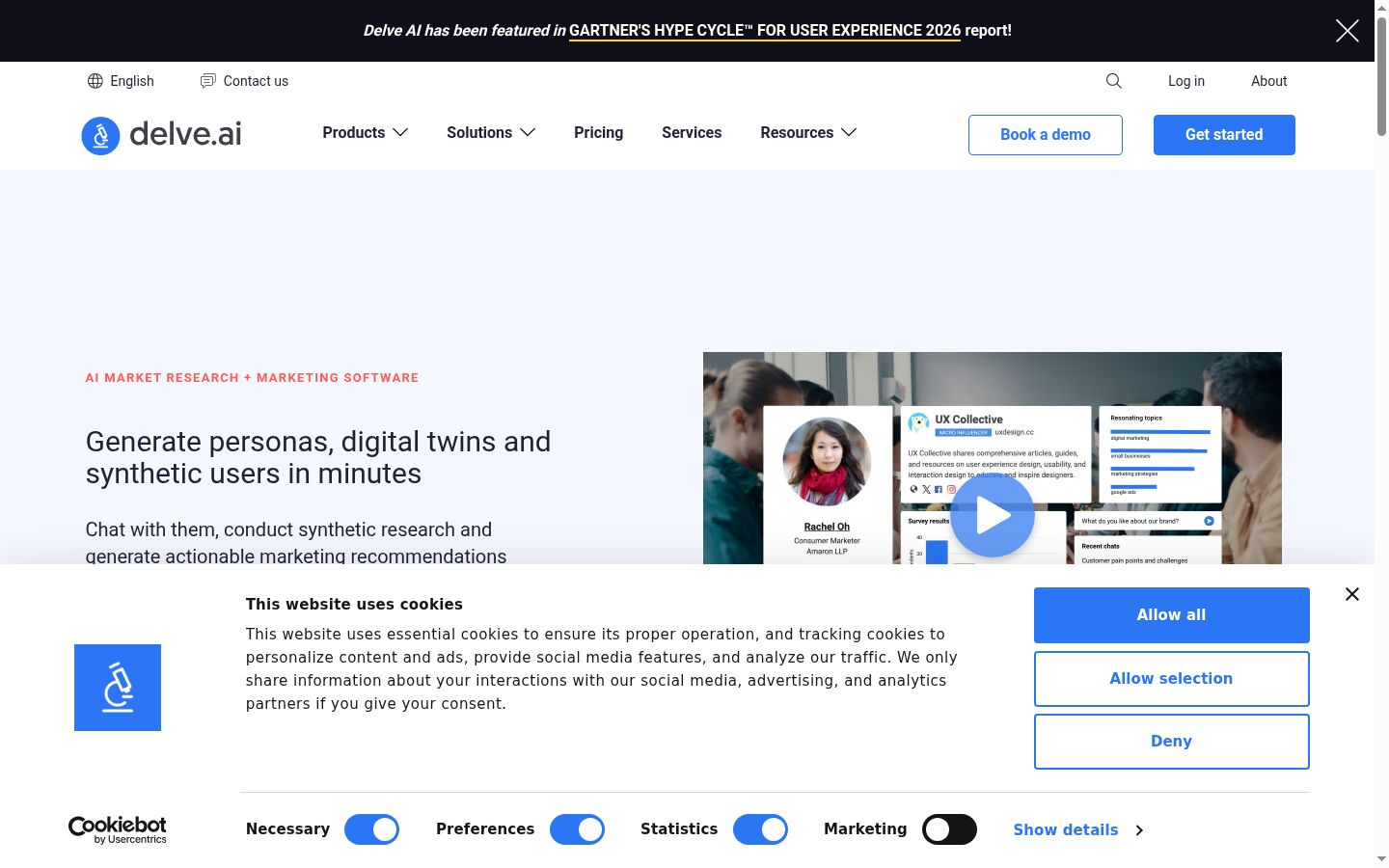Click the delve.ai wordmark text
Screen dimensions: 1389x868
pyautogui.click(x=185, y=134)
